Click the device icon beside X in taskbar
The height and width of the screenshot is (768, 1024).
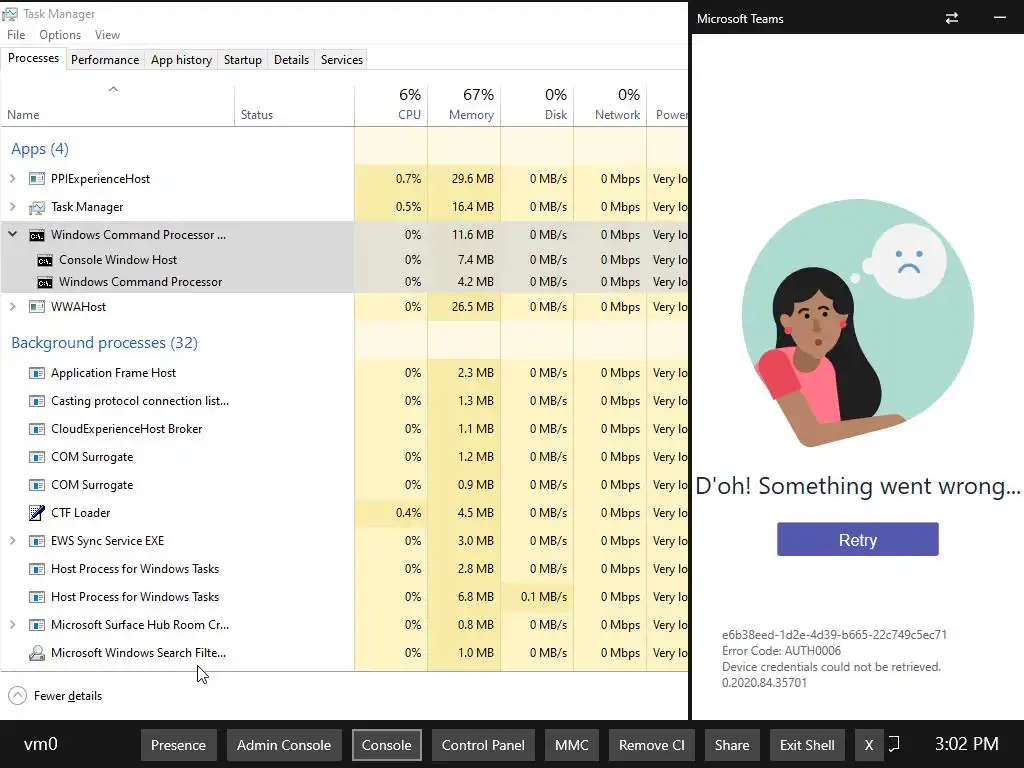(x=894, y=744)
